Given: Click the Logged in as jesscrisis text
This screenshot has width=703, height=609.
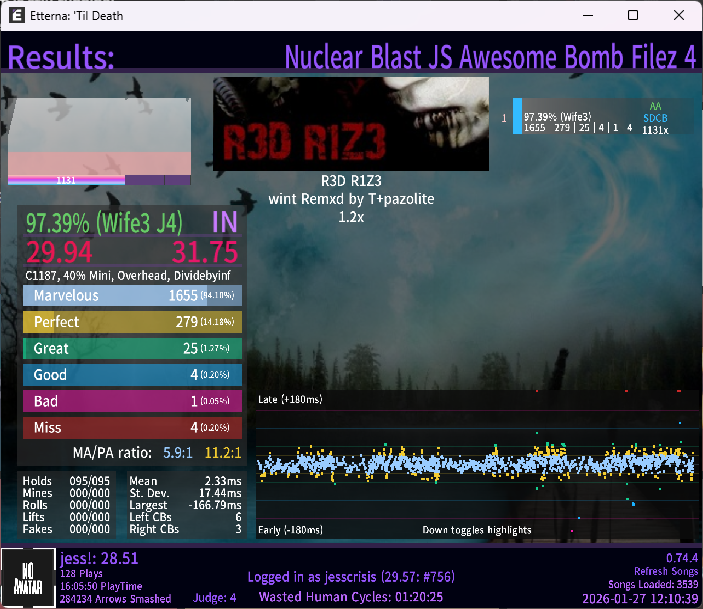Looking at the screenshot, I should (x=350, y=577).
